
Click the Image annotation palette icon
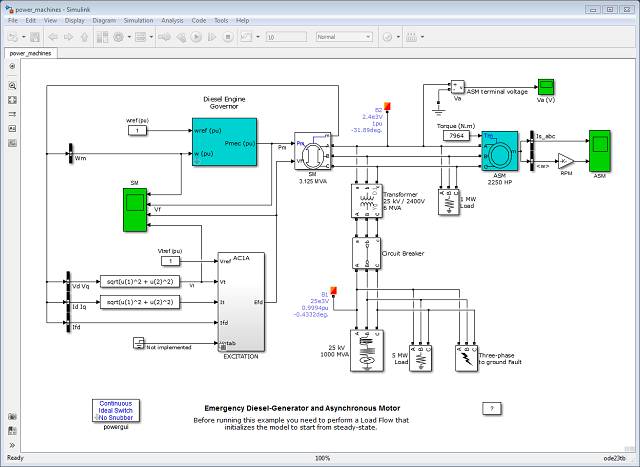coord(13,128)
